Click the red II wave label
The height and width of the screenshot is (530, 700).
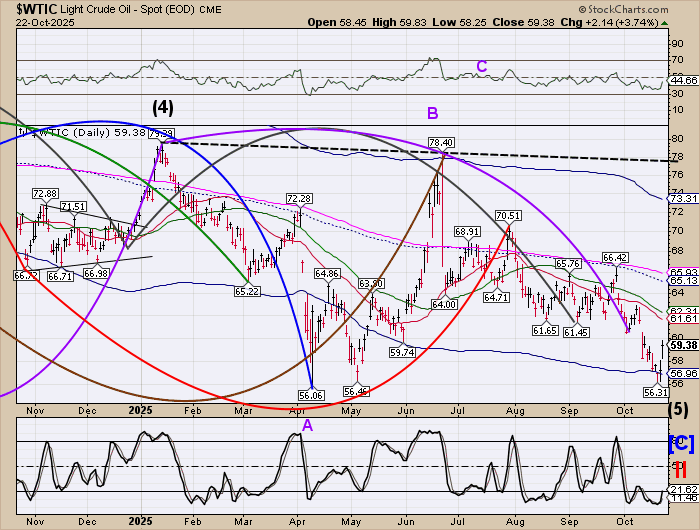679,468
